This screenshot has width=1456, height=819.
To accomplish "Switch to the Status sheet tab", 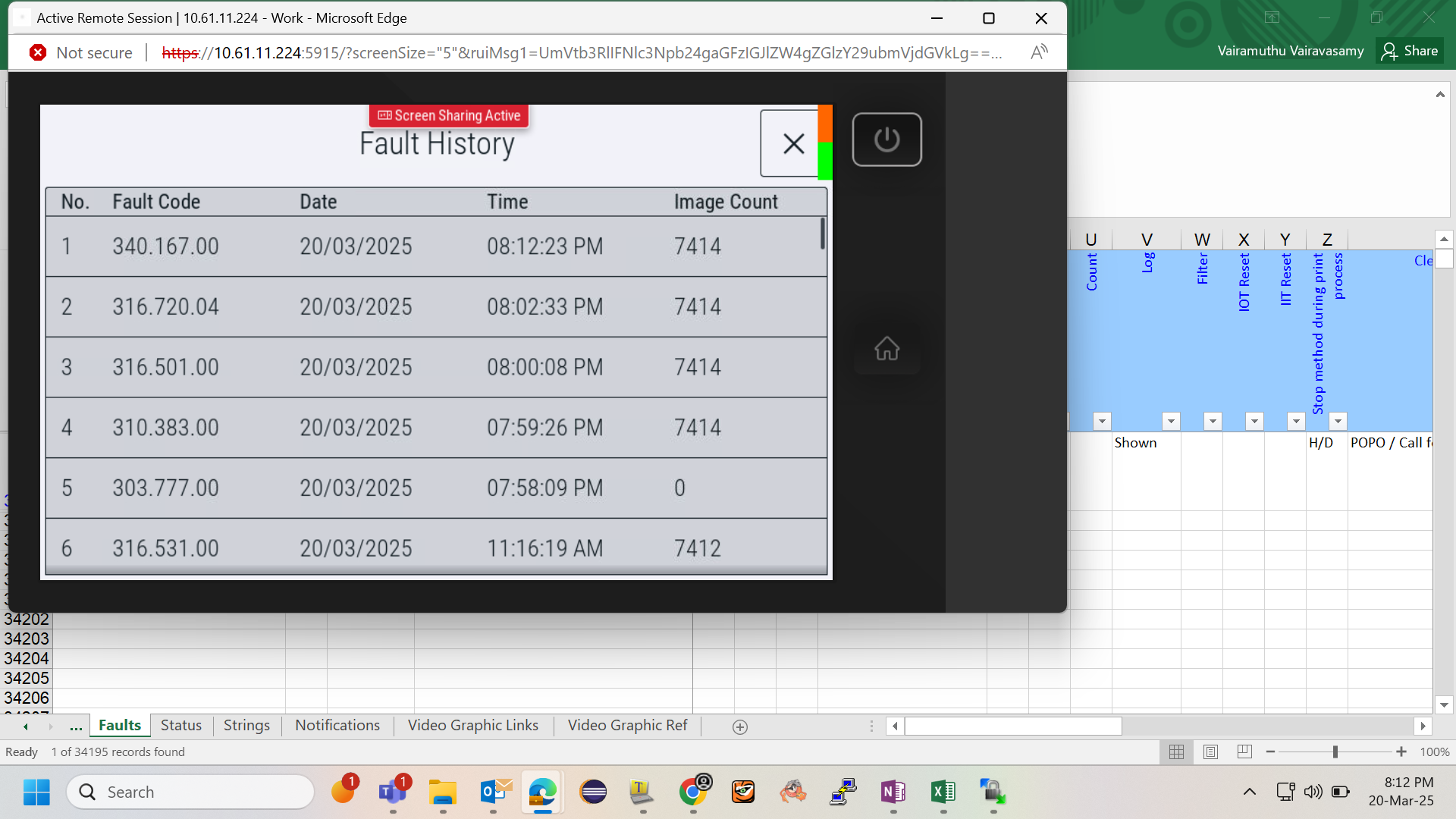I will click(x=180, y=725).
